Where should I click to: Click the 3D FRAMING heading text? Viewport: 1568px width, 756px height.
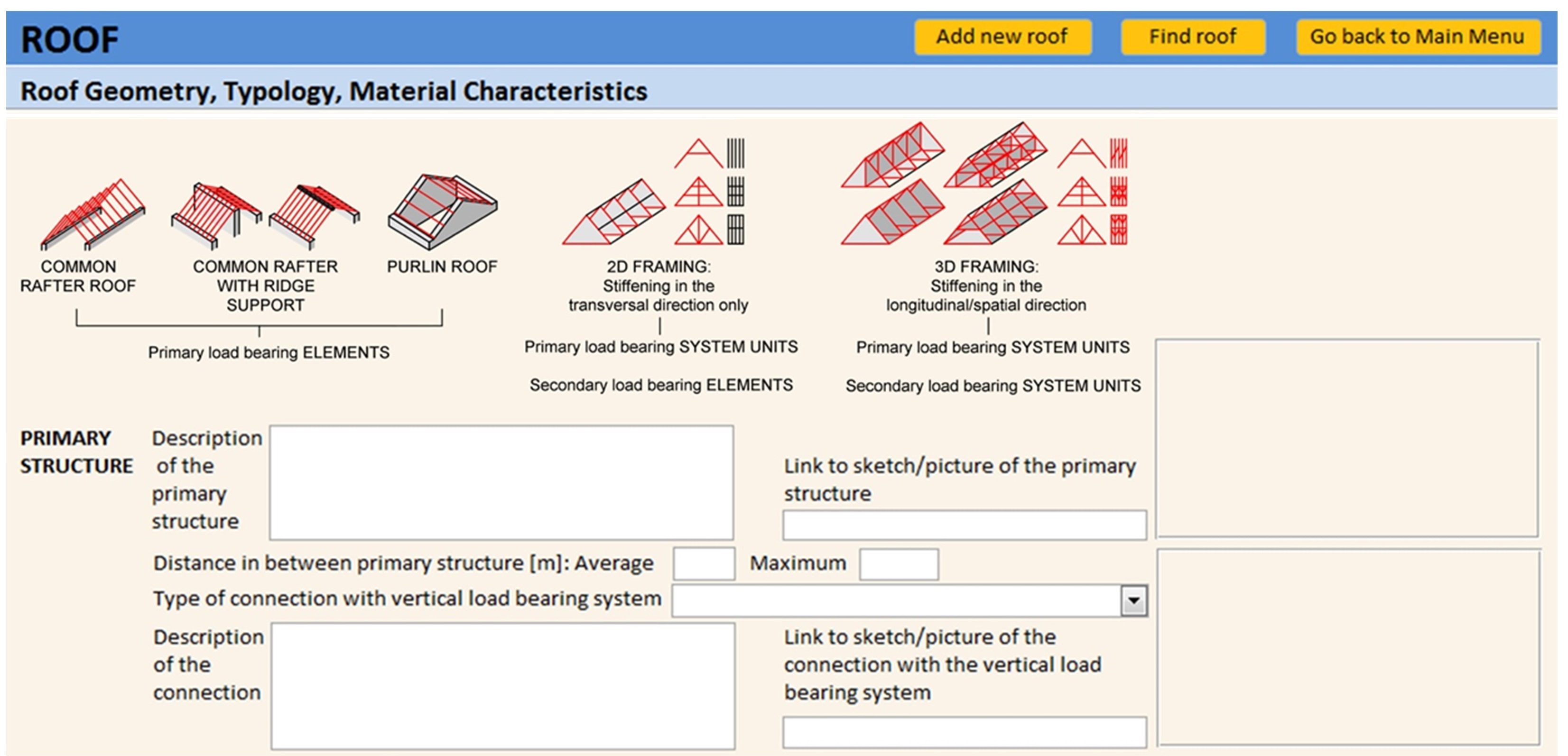(x=987, y=267)
